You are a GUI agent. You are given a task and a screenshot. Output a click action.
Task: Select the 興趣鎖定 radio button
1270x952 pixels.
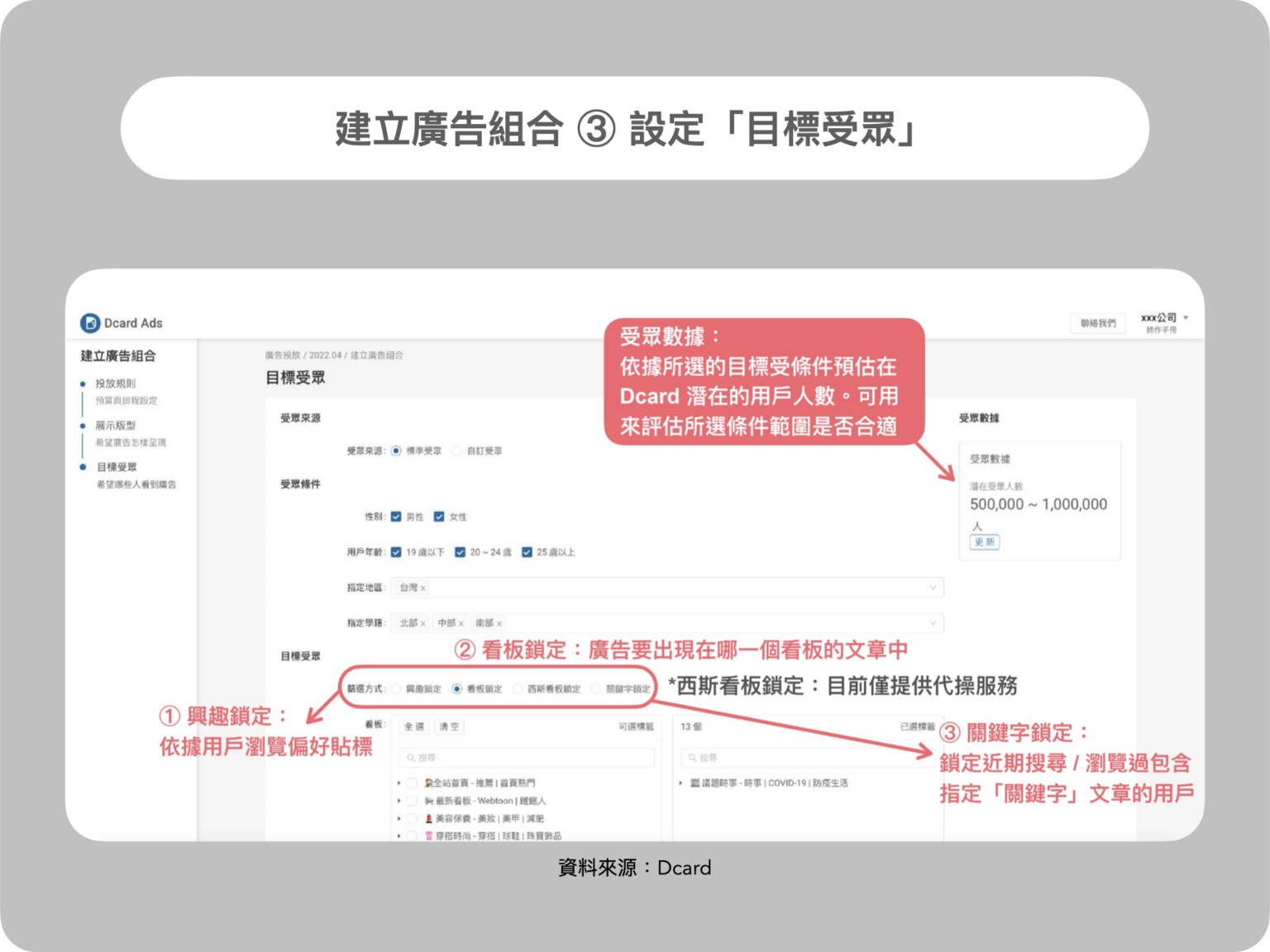tap(396, 688)
